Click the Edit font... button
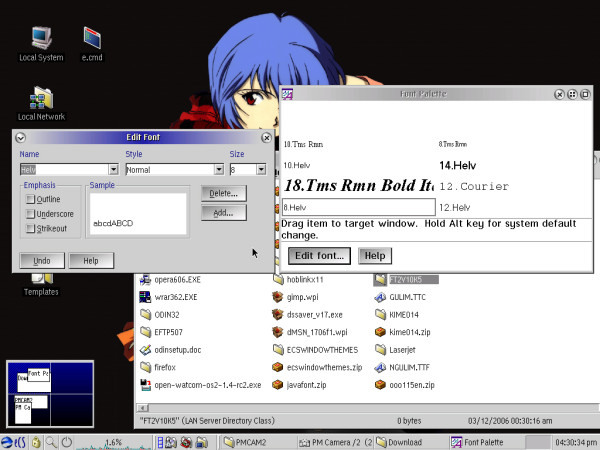The width and height of the screenshot is (600, 450). click(x=319, y=256)
